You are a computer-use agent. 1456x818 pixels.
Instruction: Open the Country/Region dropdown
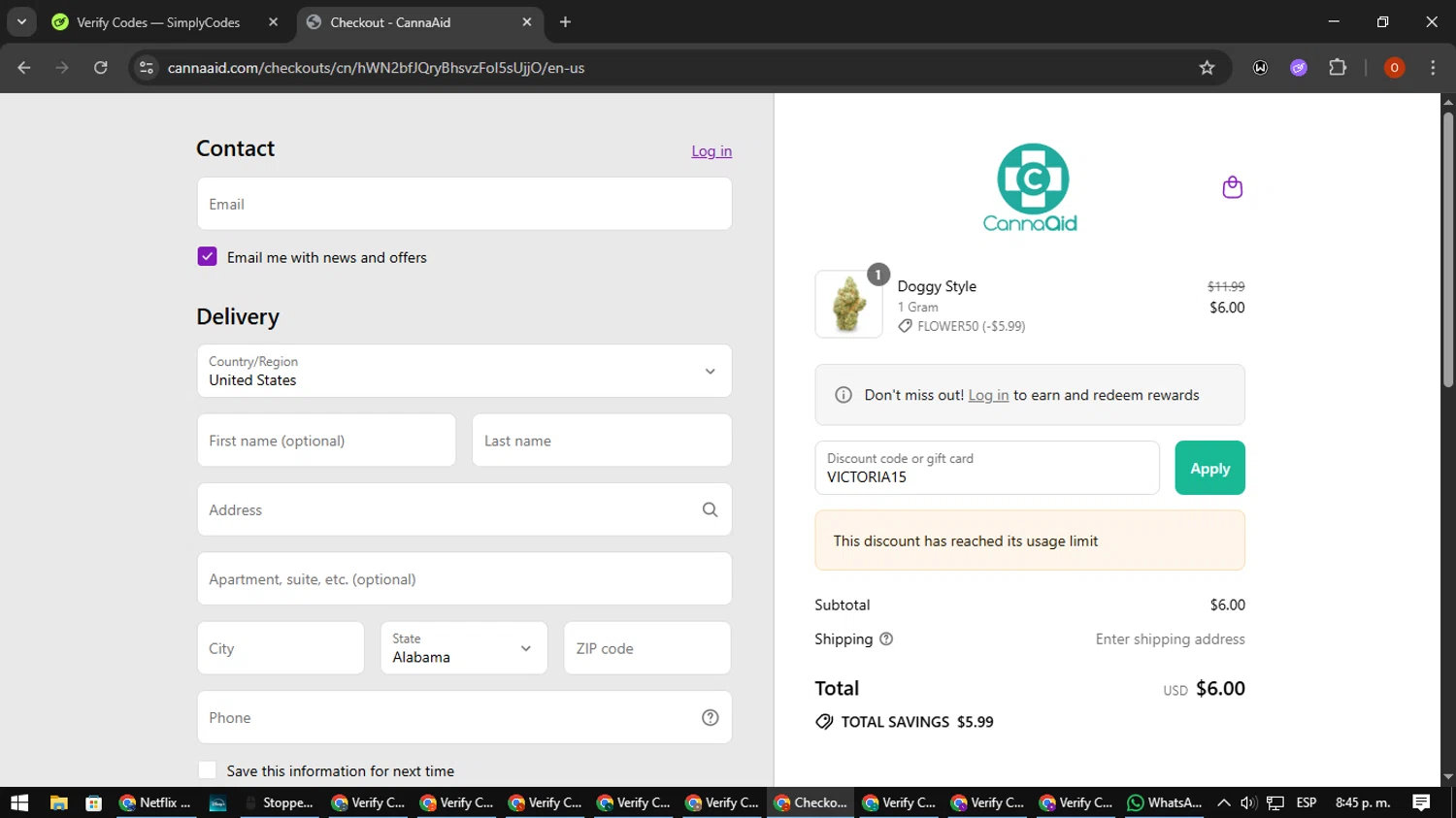coord(464,371)
